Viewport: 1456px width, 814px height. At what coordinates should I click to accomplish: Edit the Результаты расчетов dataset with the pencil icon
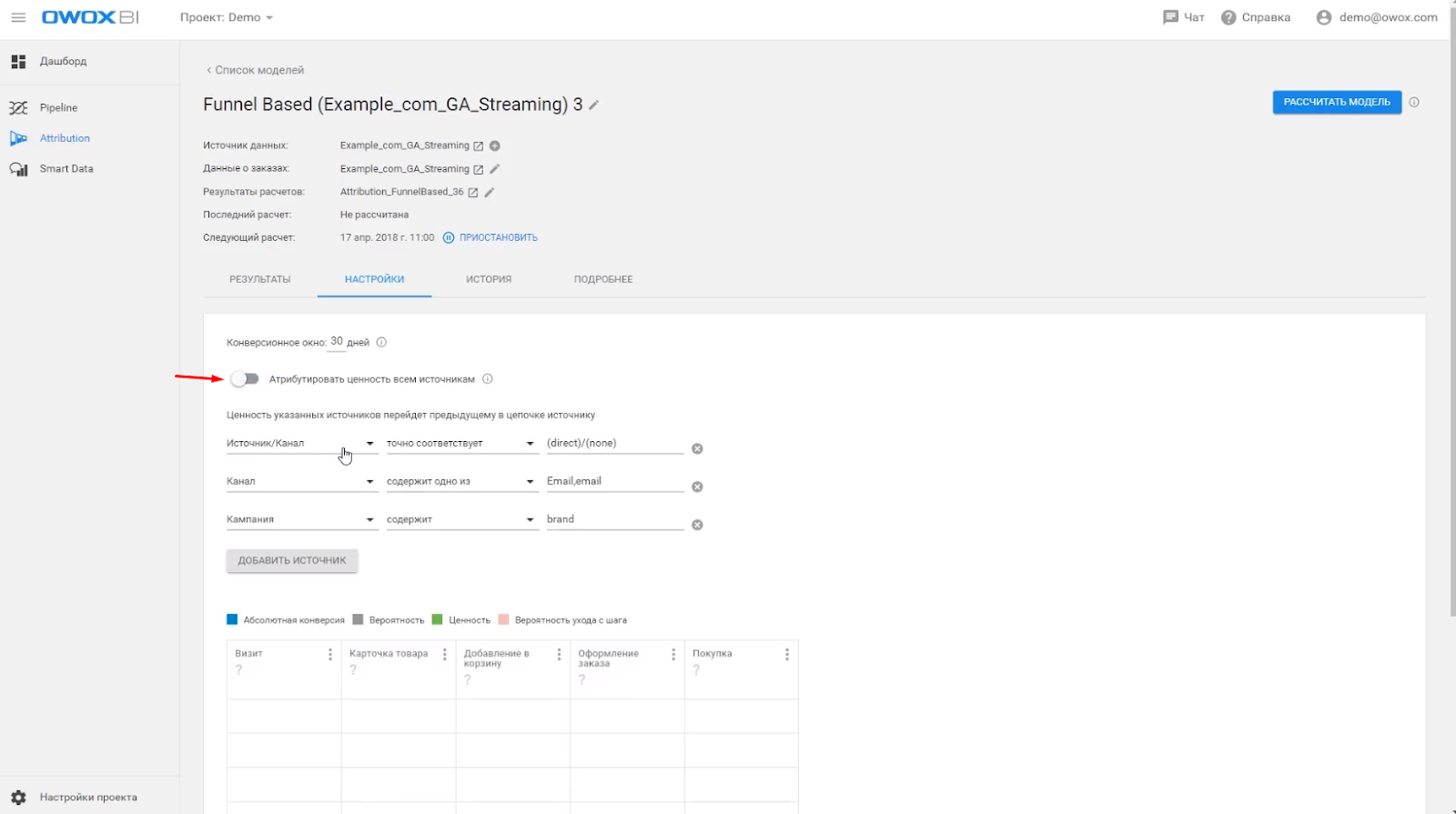(490, 192)
